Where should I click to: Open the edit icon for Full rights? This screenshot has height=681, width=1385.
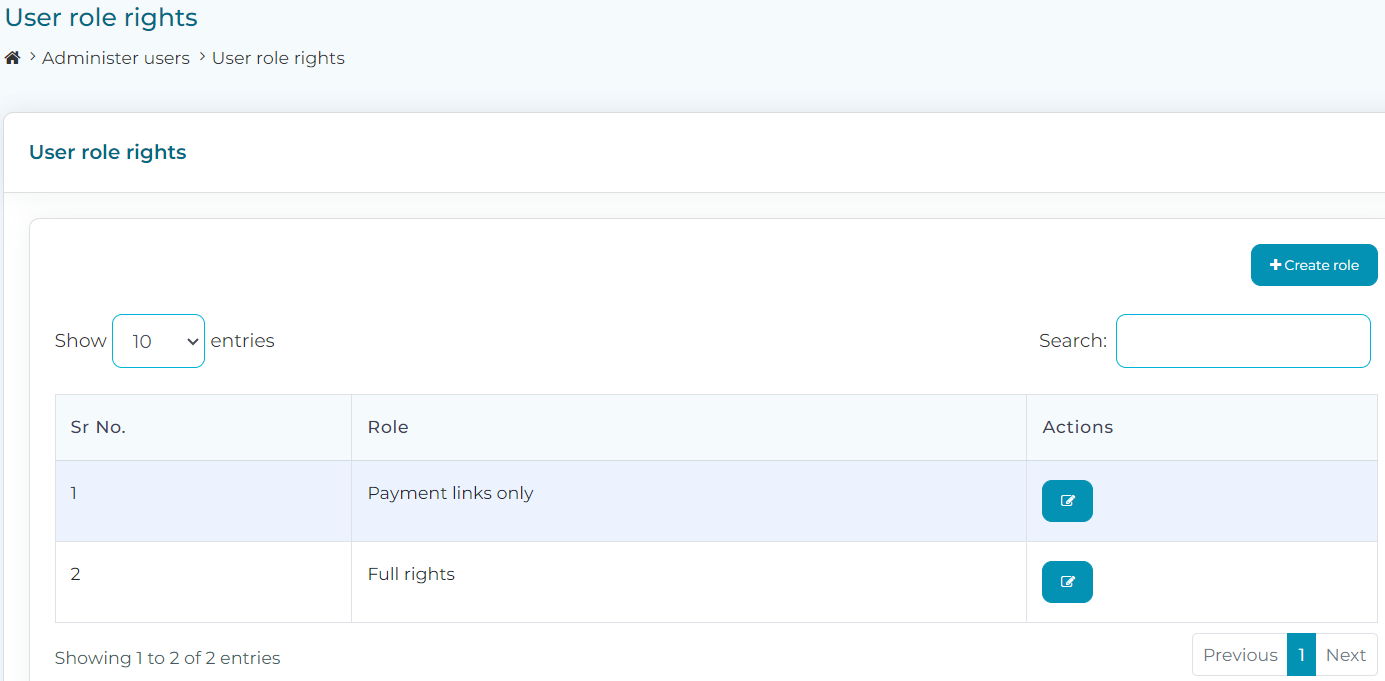click(x=1067, y=582)
